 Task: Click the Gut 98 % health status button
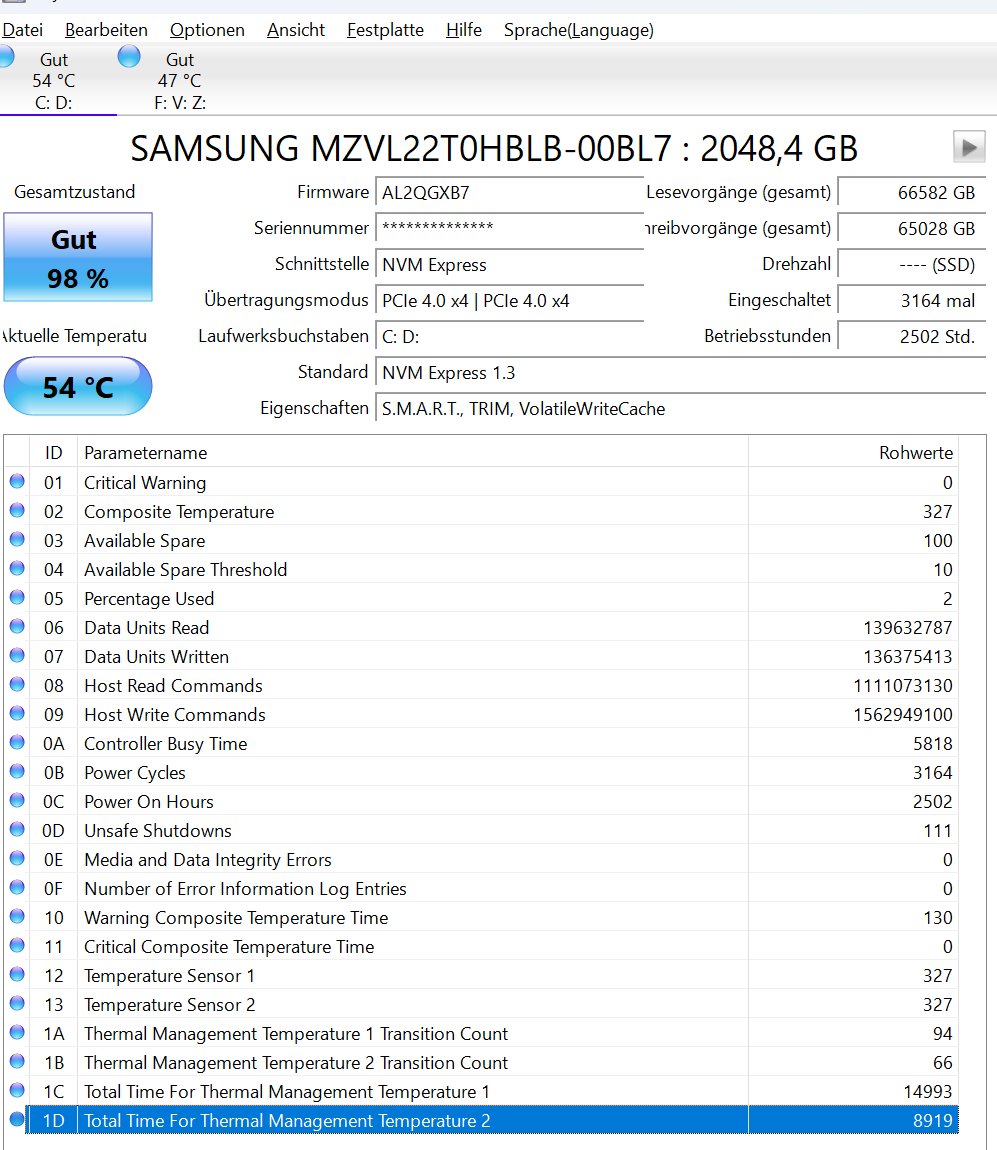click(x=78, y=257)
